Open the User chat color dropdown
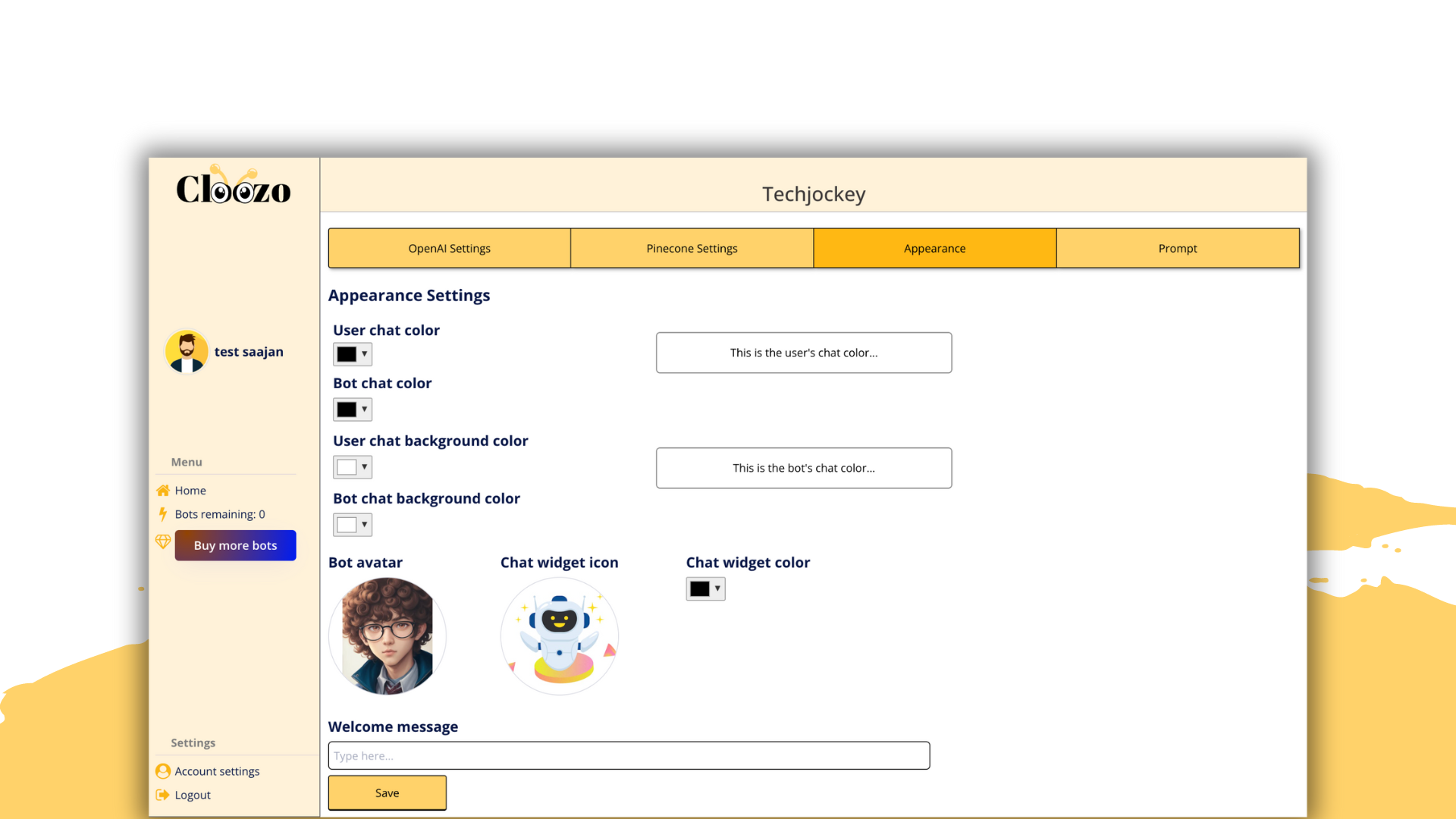This screenshot has width=1456, height=819. 353,354
